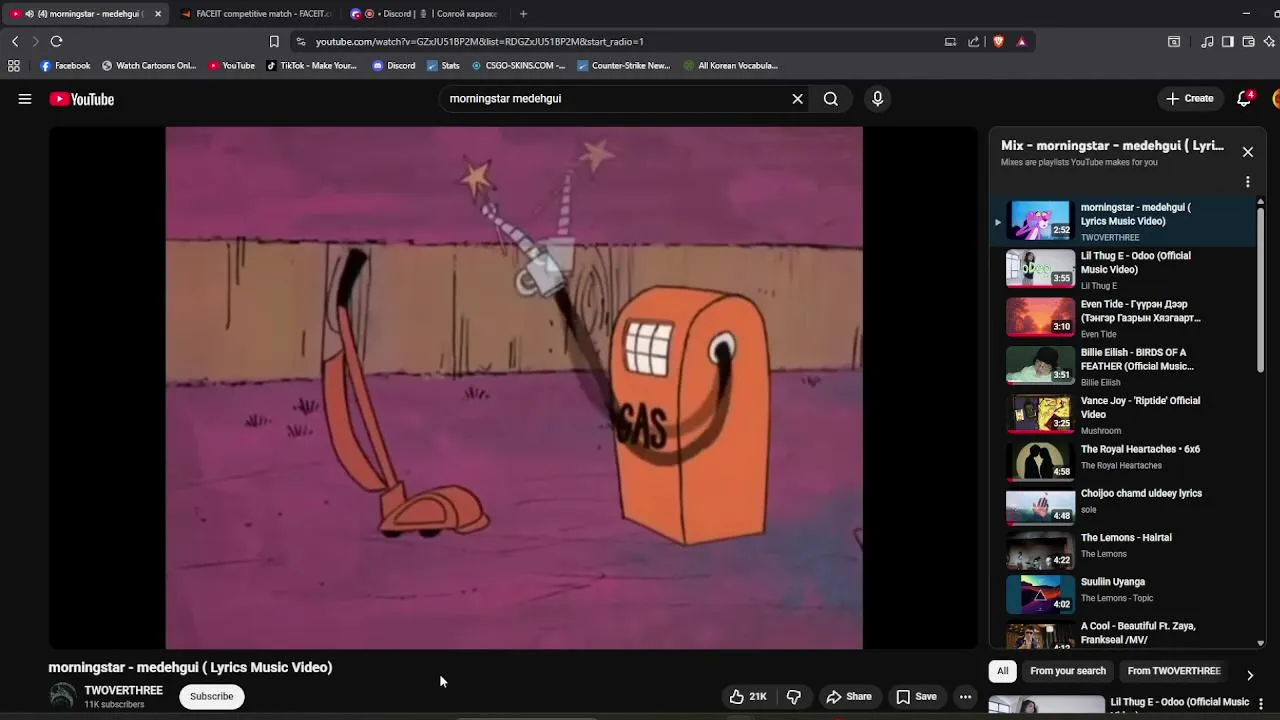This screenshot has width=1280, height=720.
Task: Select the All filter chip
Action: point(1003,671)
